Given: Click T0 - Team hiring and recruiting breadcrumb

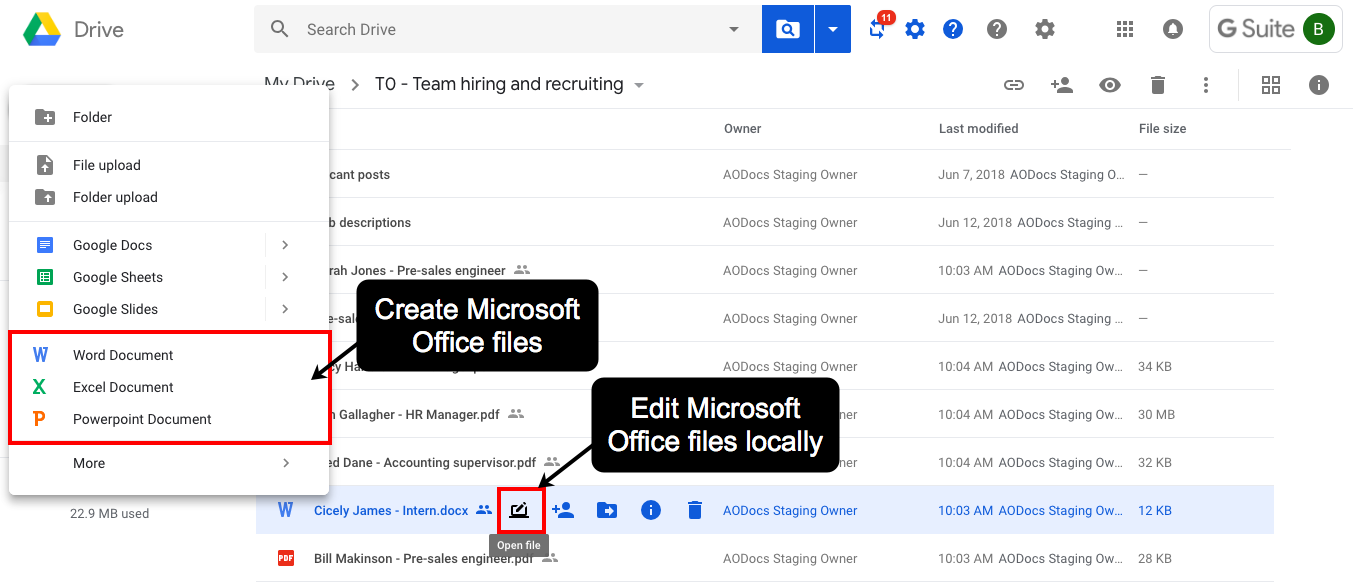Looking at the screenshot, I should [499, 84].
